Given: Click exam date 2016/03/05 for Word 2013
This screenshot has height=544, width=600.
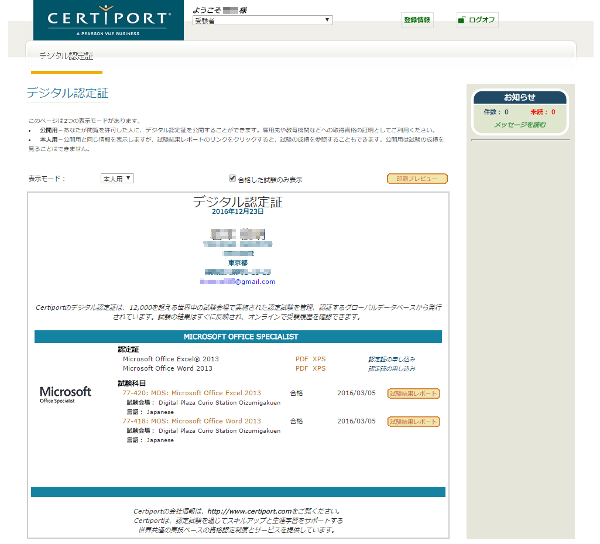Looking at the screenshot, I should (356, 421).
